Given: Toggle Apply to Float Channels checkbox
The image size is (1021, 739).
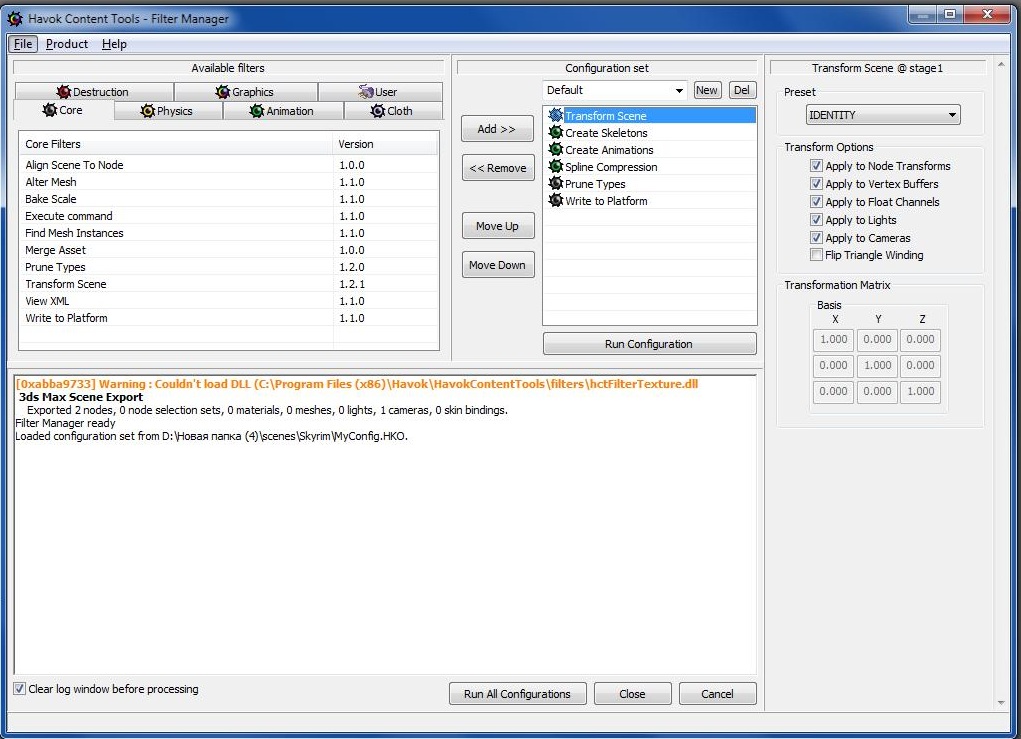Looking at the screenshot, I should point(816,202).
